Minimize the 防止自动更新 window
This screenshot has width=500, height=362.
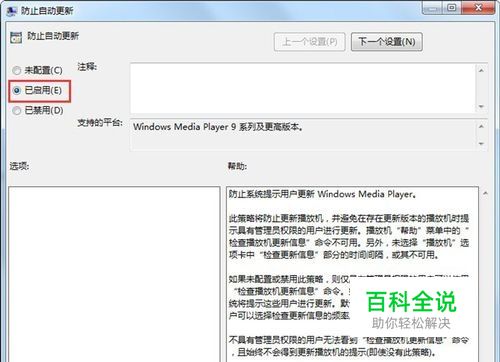coord(432,8)
